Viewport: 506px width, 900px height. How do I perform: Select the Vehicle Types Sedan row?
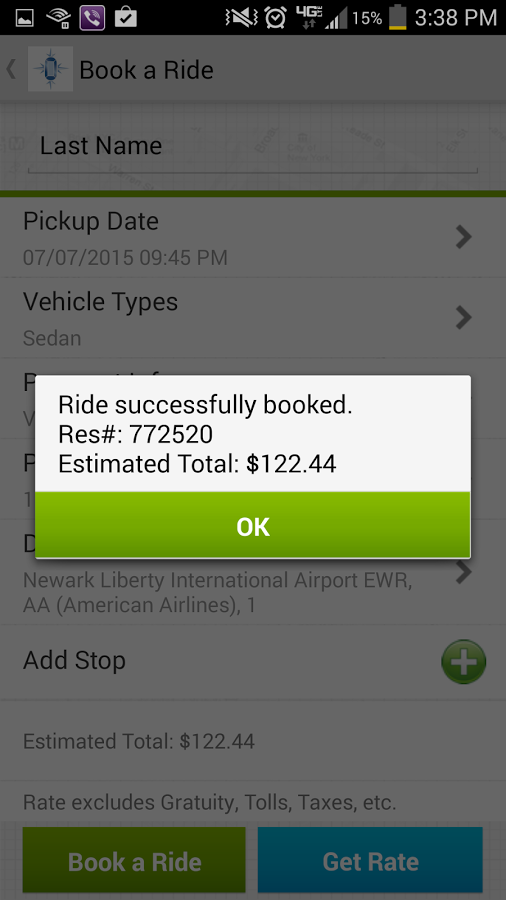coord(252,317)
